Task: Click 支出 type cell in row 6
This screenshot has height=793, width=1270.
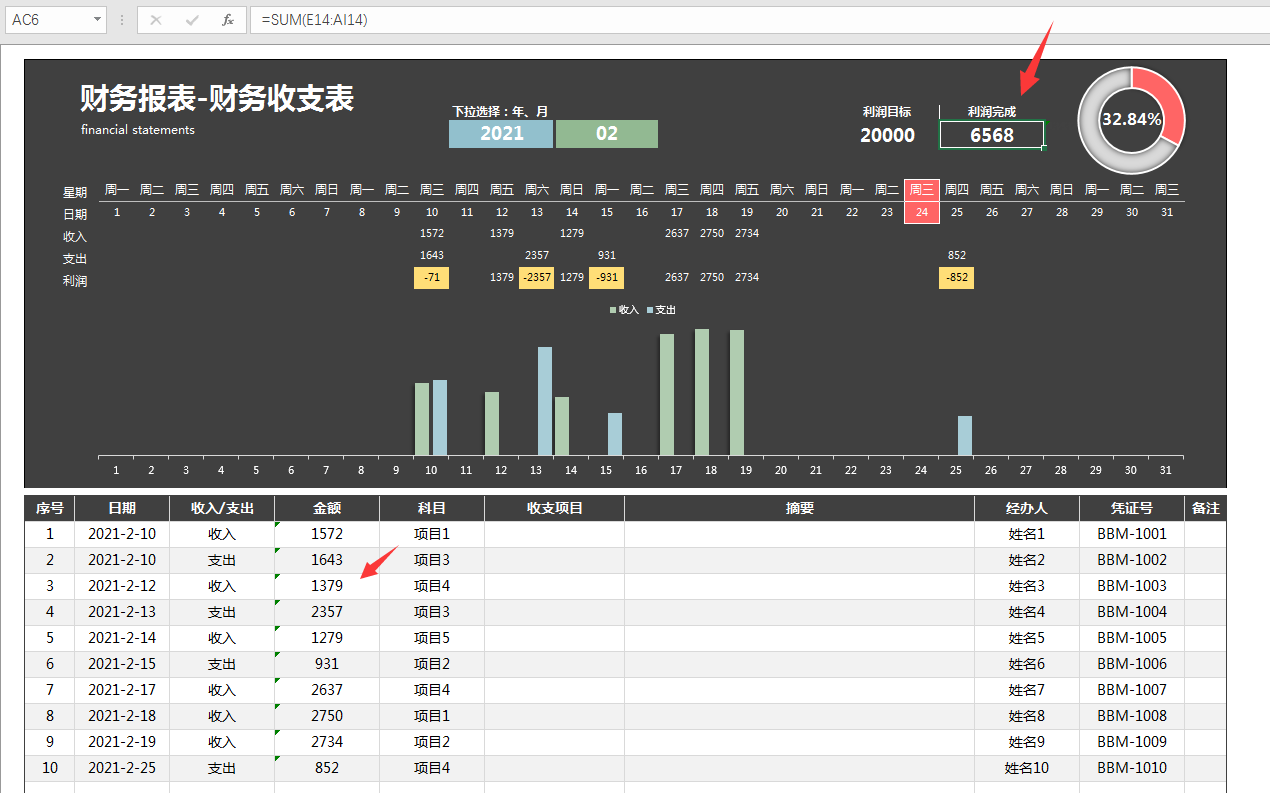Action: 222,664
